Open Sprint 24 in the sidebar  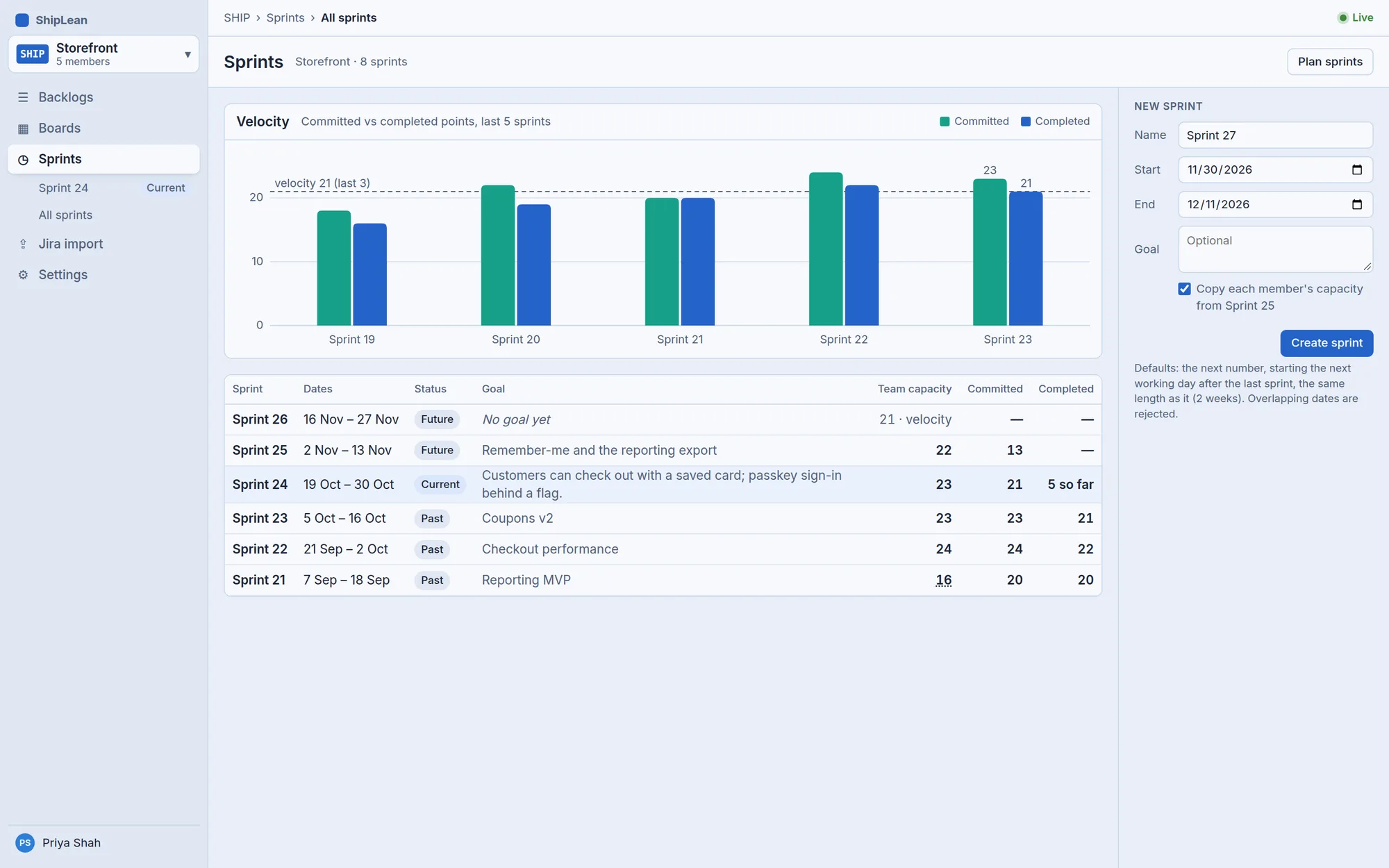[103, 188]
